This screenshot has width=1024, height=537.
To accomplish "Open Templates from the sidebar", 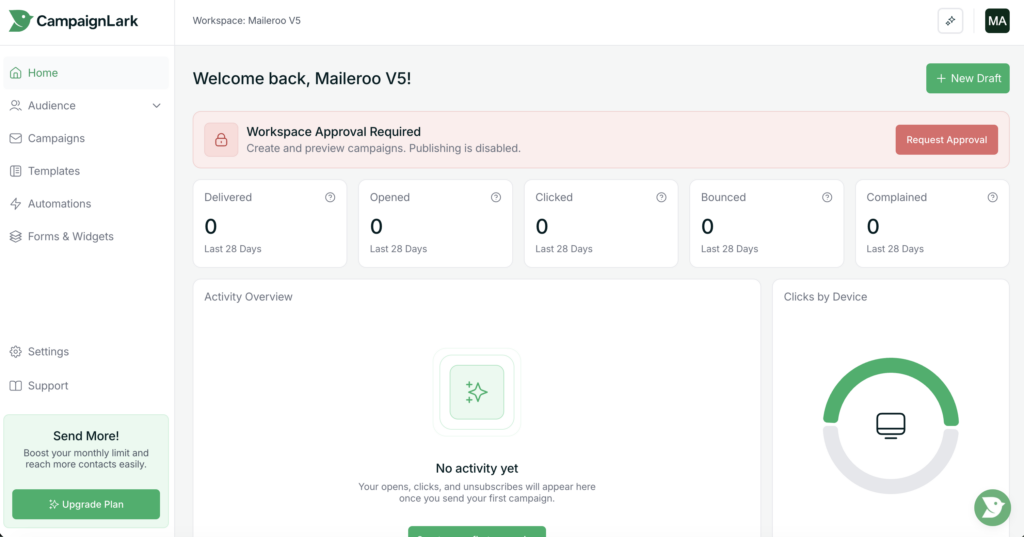I will coord(54,171).
